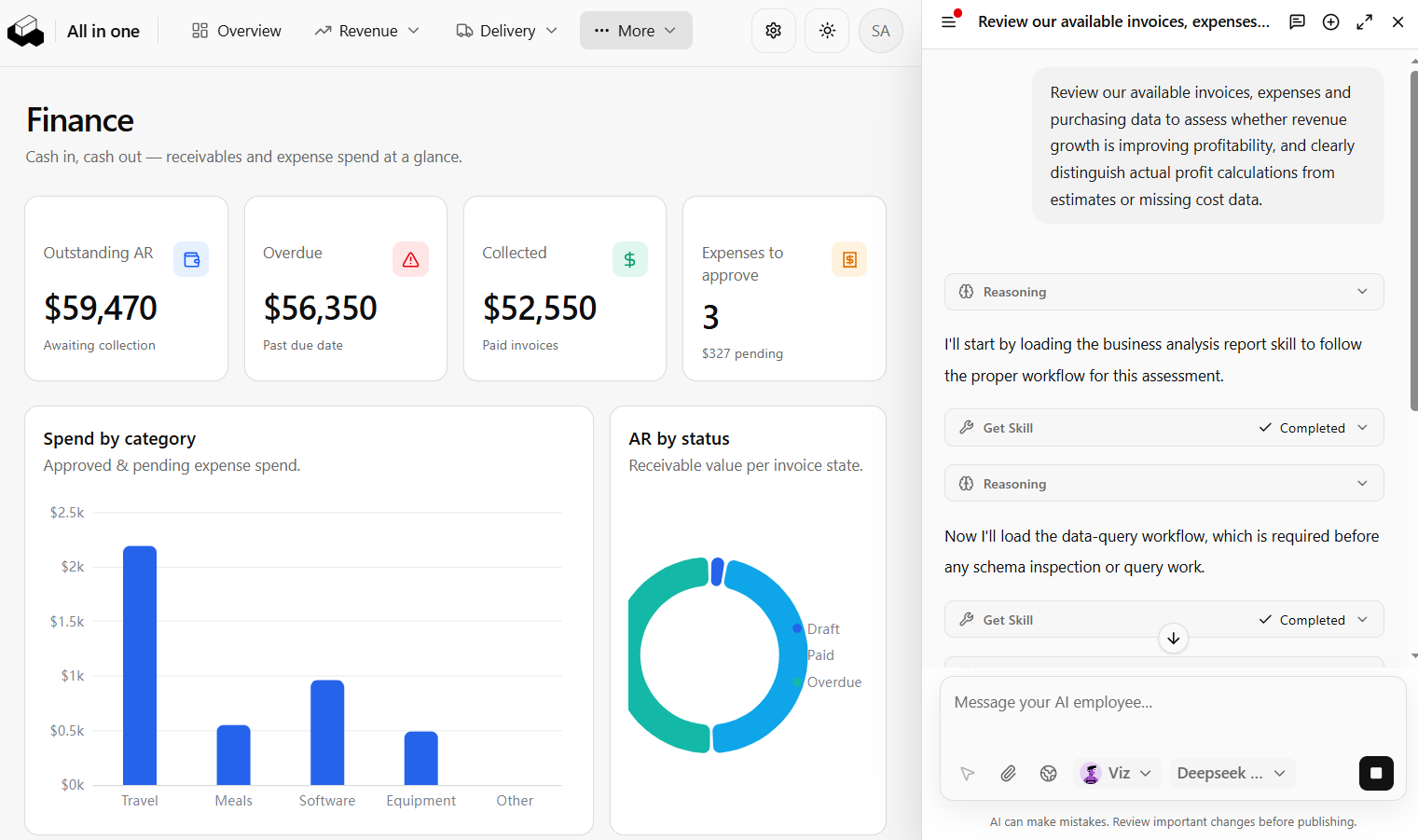The height and width of the screenshot is (840, 1418).
Task: Close the AI chat panel
Action: click(x=1397, y=21)
